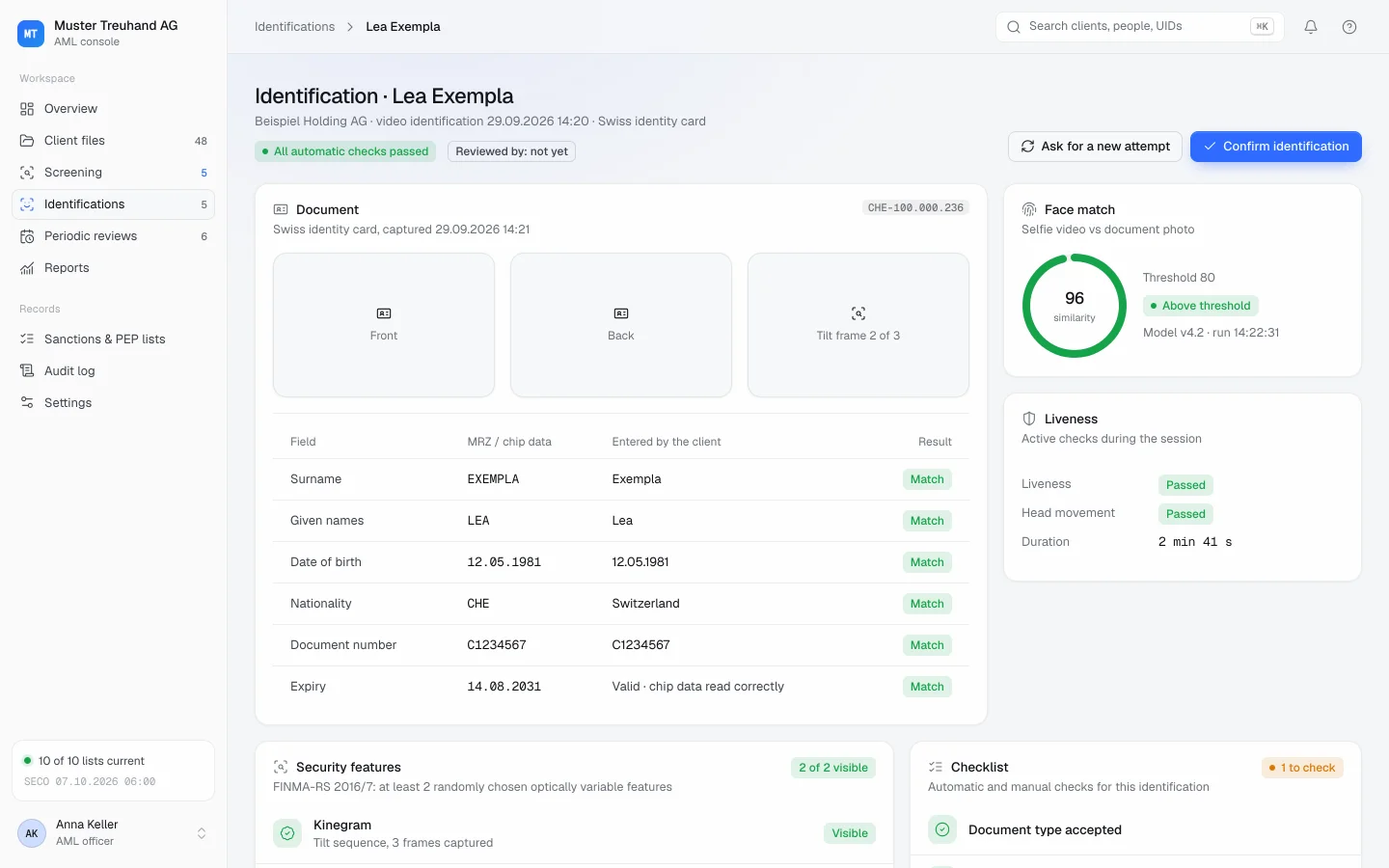
Task: Click the Face match fingerprint icon
Action: [1029, 209]
